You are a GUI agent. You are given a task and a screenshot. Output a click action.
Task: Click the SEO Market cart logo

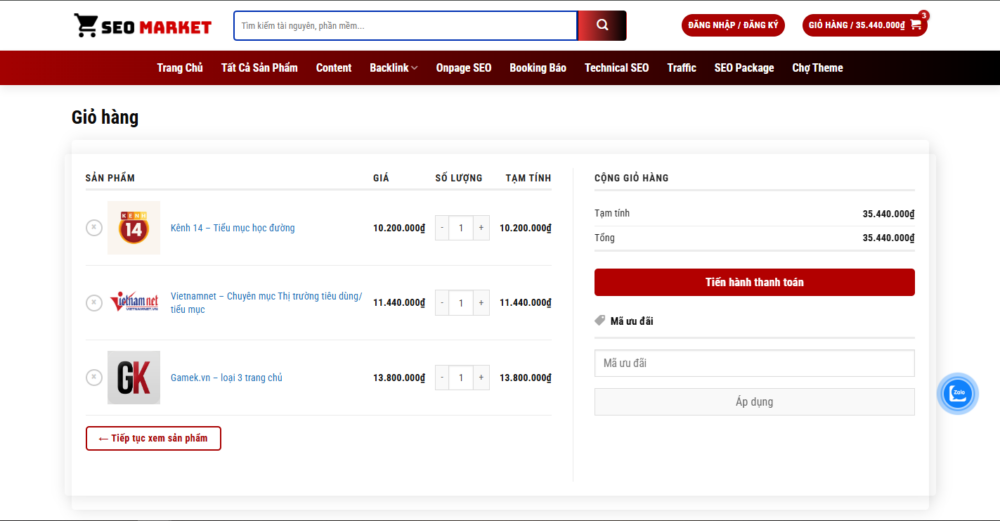[x=142, y=26]
